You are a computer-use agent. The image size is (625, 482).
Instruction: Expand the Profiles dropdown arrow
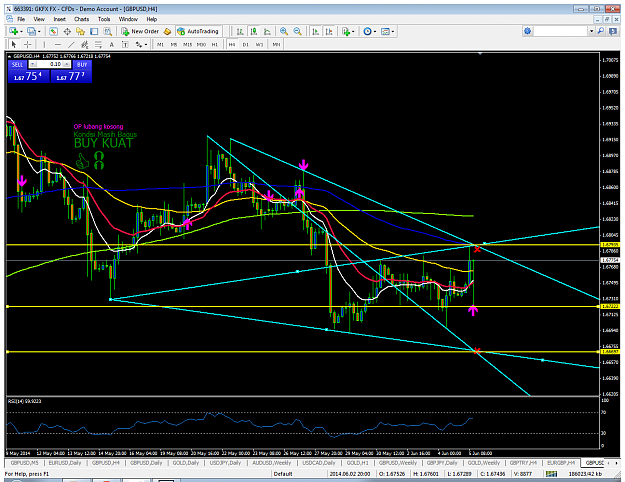(x=39, y=31)
